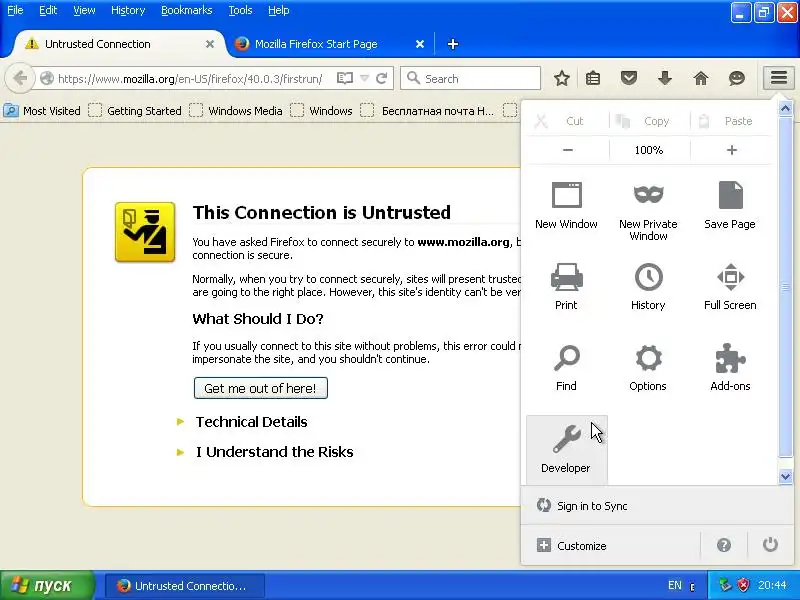Open the Most Visited bookmarks folder
The image size is (800, 600).
tap(42, 111)
